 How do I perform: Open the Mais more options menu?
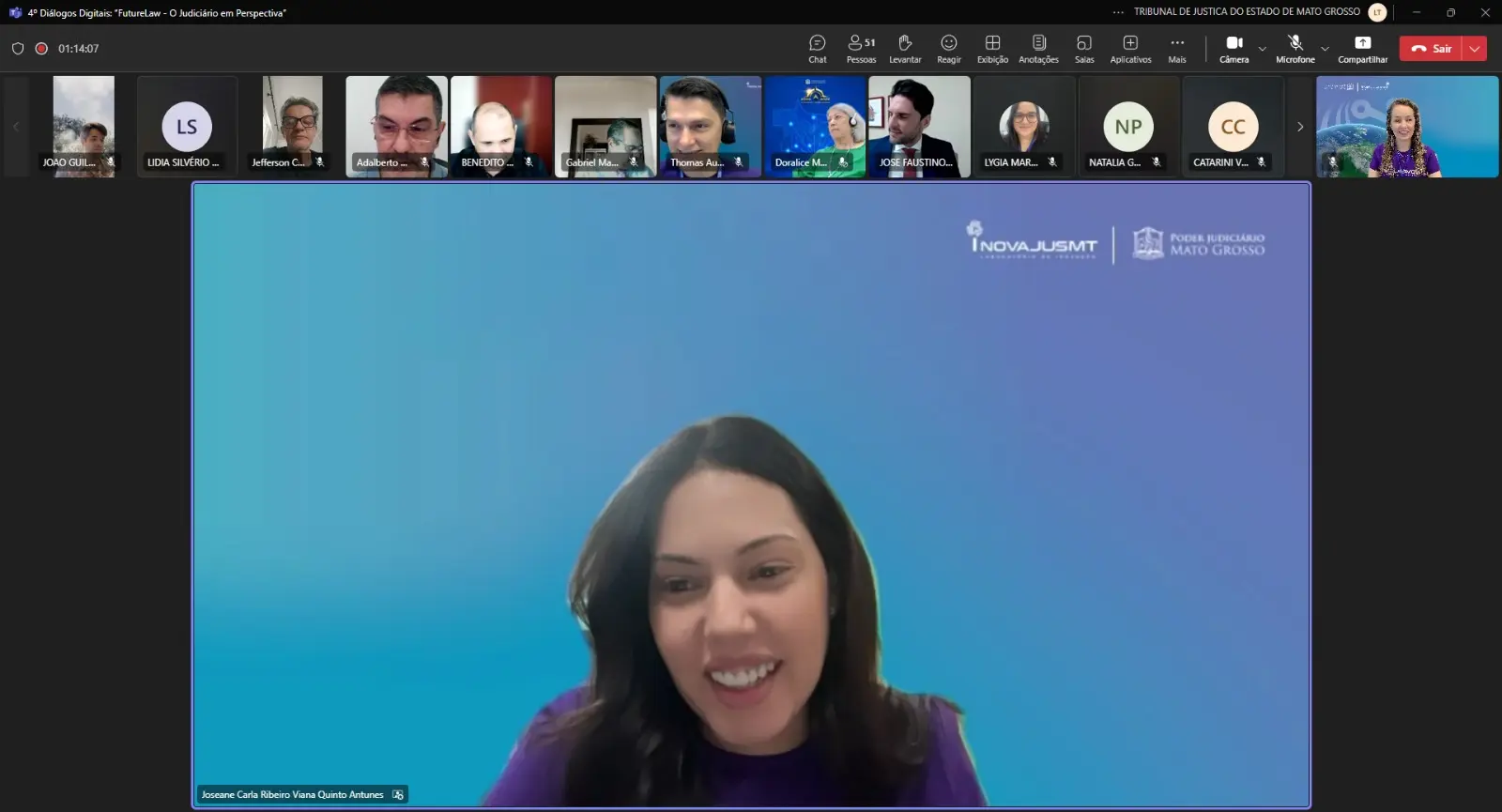pyautogui.click(x=1176, y=49)
